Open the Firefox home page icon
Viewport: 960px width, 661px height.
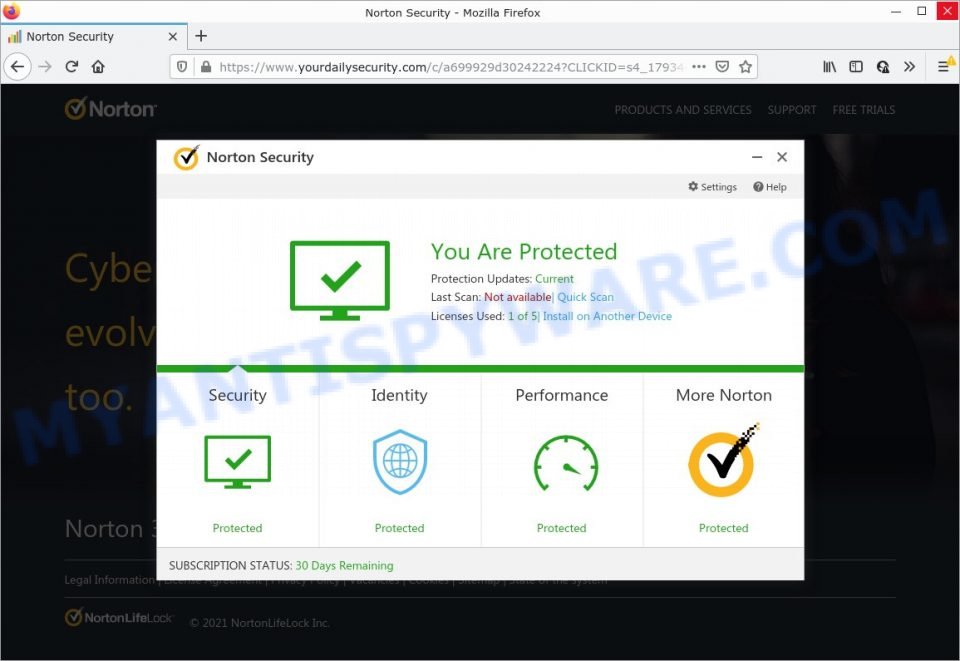[98, 67]
